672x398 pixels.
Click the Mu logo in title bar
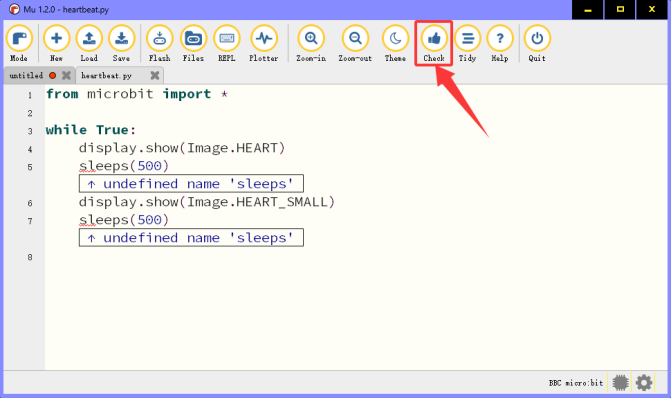click(14, 9)
